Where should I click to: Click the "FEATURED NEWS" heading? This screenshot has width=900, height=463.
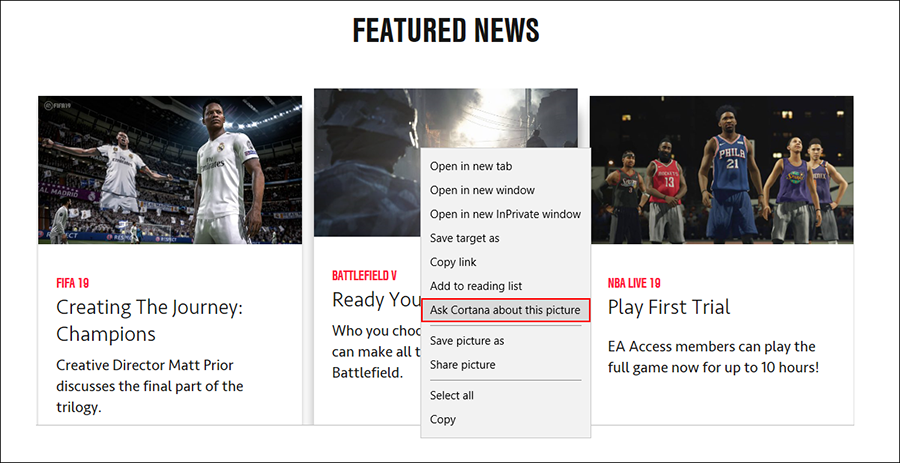pyautogui.click(x=446, y=31)
